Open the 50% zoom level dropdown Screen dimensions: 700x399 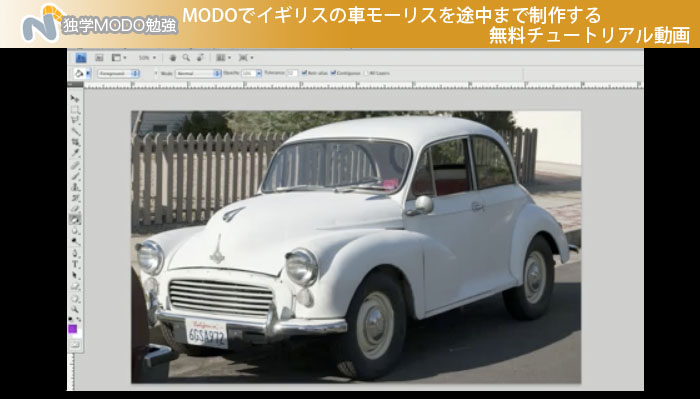click(147, 58)
